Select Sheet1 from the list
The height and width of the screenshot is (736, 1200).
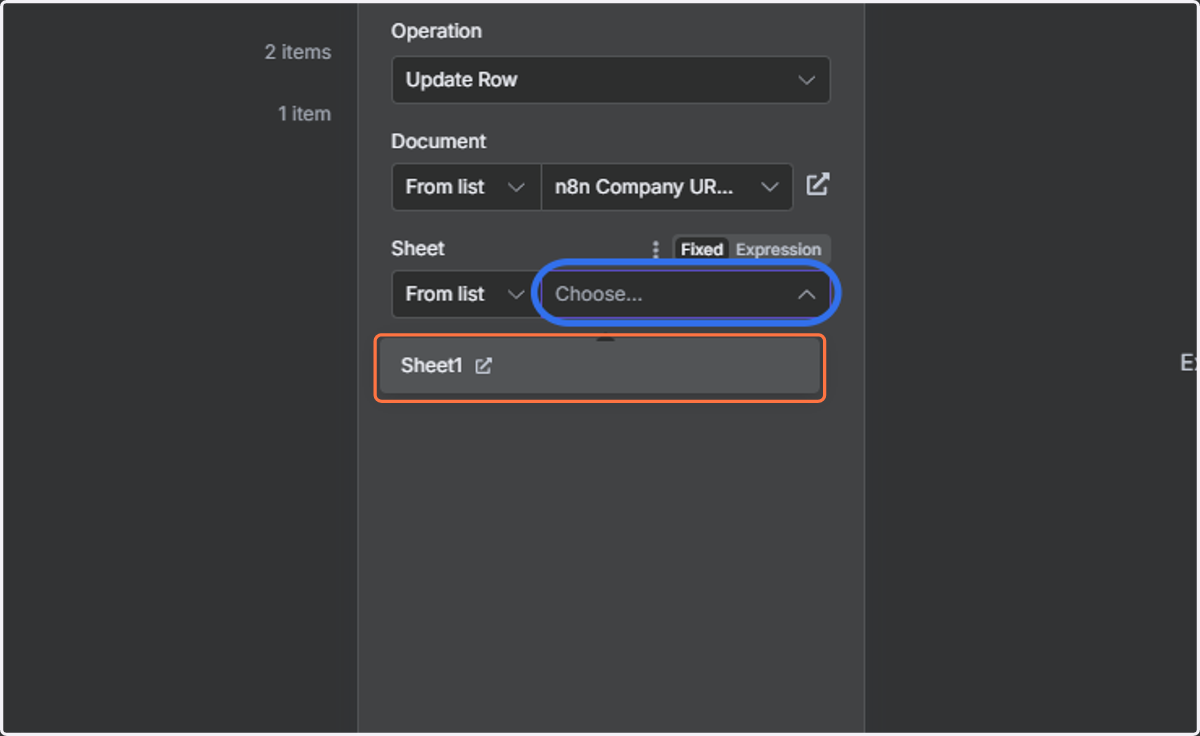[x=600, y=366]
